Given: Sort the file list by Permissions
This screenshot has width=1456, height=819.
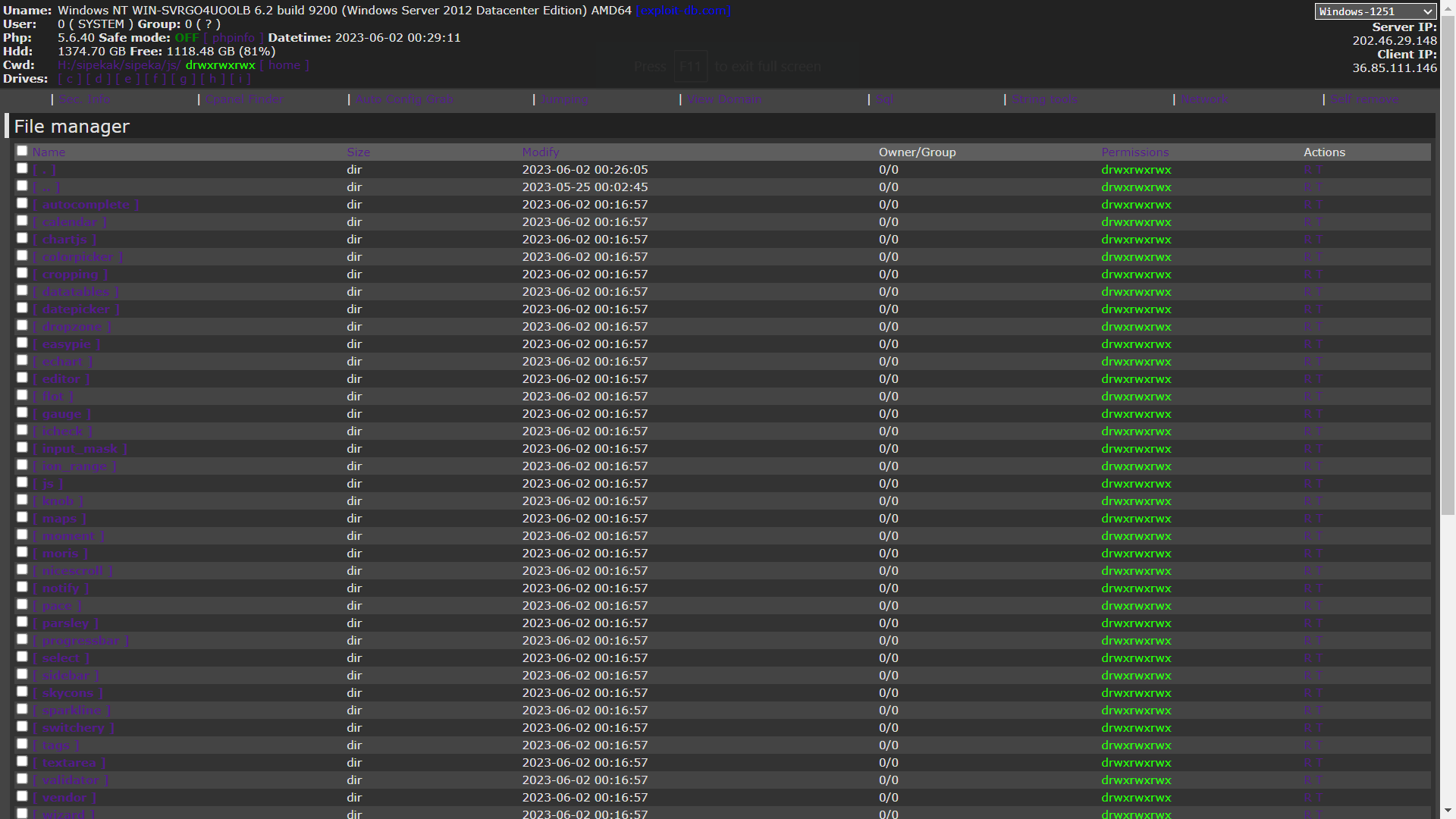Looking at the screenshot, I should pyautogui.click(x=1135, y=152).
